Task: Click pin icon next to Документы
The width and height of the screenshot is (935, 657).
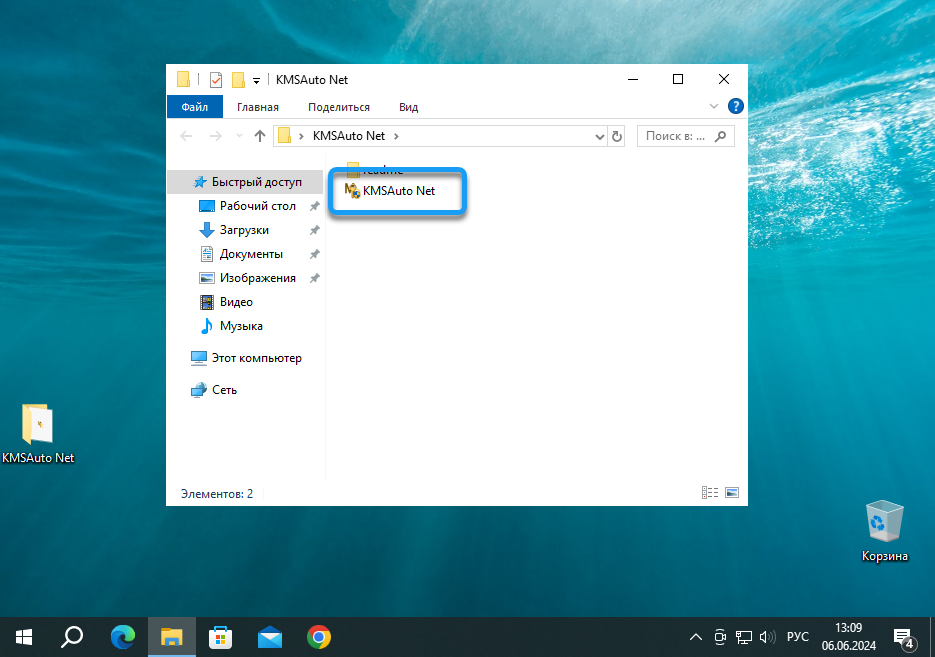Action: pyautogui.click(x=314, y=254)
